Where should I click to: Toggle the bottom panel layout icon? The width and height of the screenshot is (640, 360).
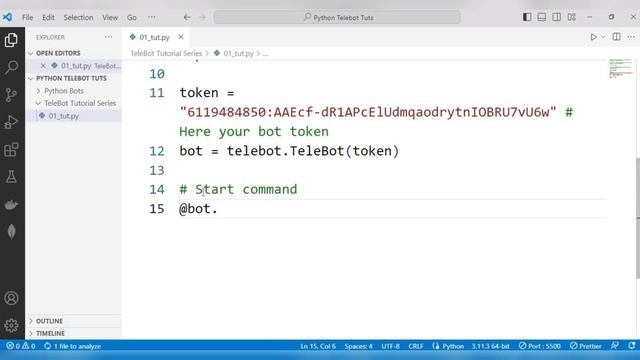[542, 17]
